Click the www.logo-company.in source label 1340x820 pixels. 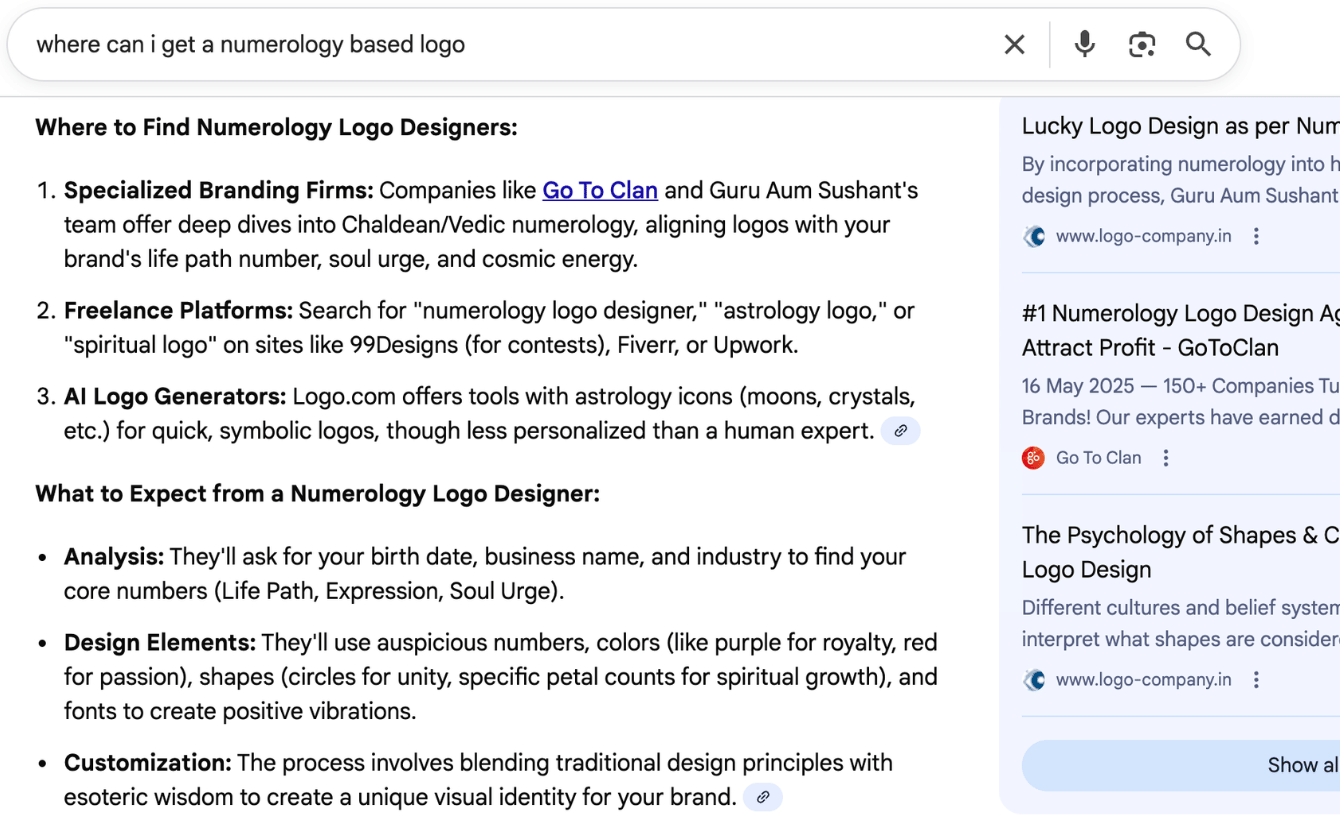[x=1143, y=236]
